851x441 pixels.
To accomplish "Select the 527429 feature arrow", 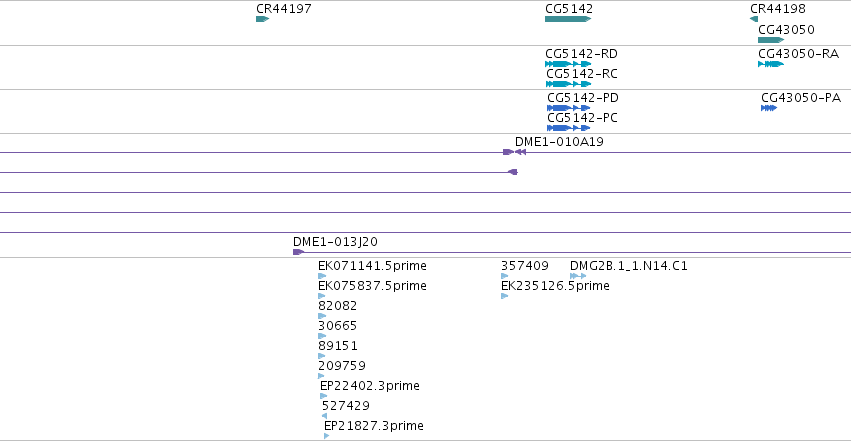I will (x=325, y=416).
